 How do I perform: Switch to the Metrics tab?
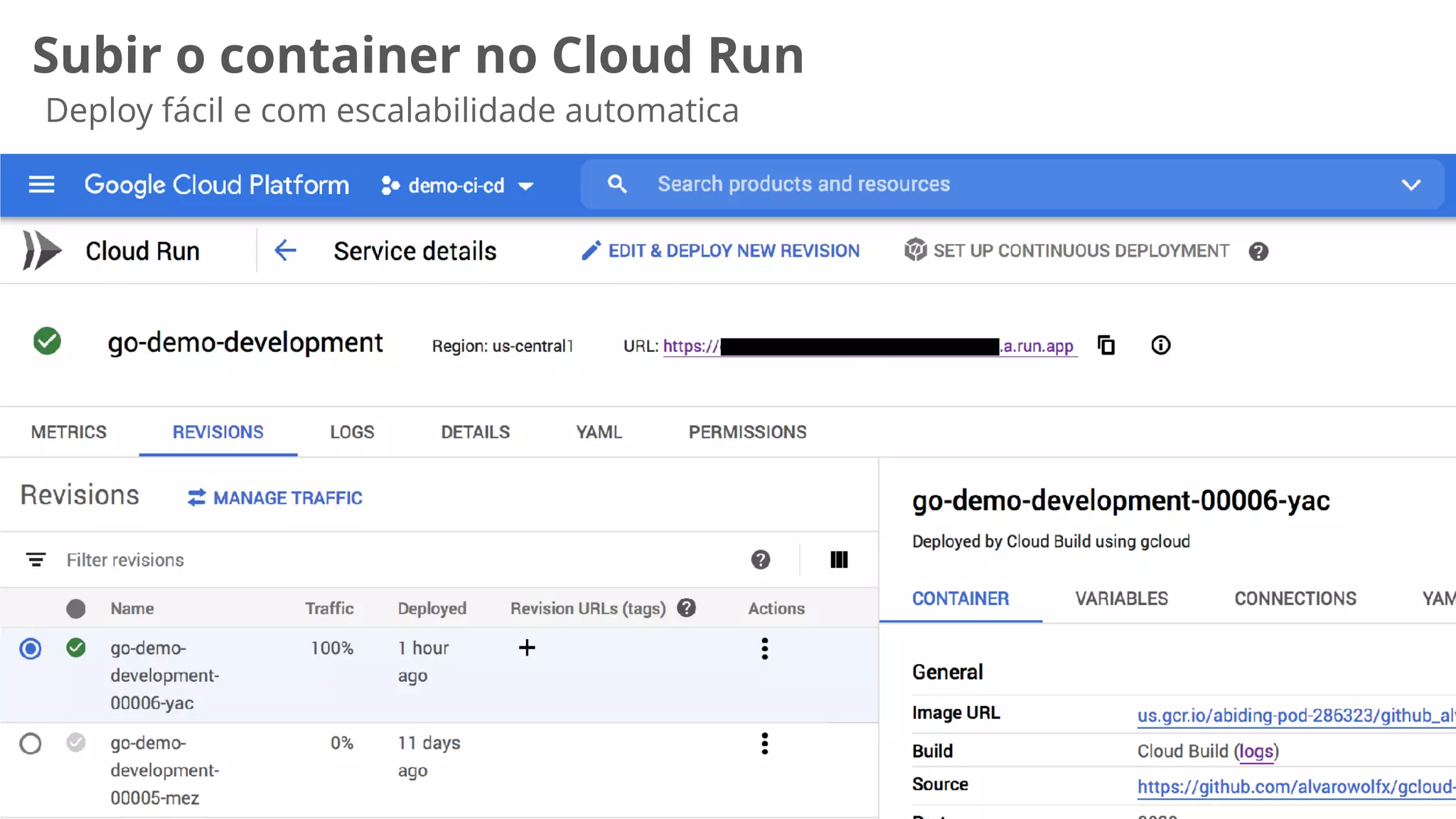[69, 432]
